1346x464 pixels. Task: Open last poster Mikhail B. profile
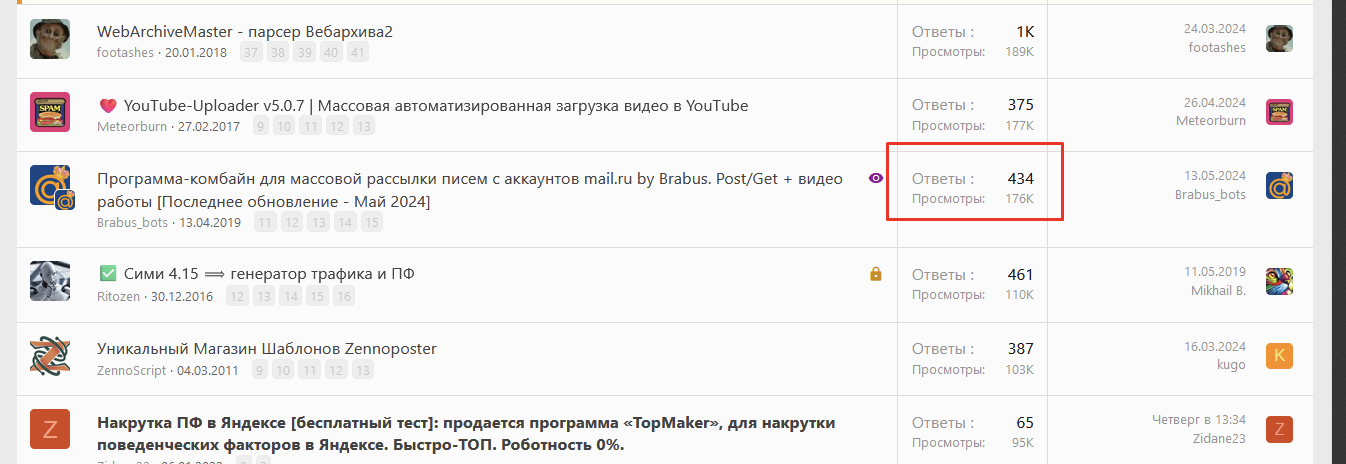tap(1216, 290)
